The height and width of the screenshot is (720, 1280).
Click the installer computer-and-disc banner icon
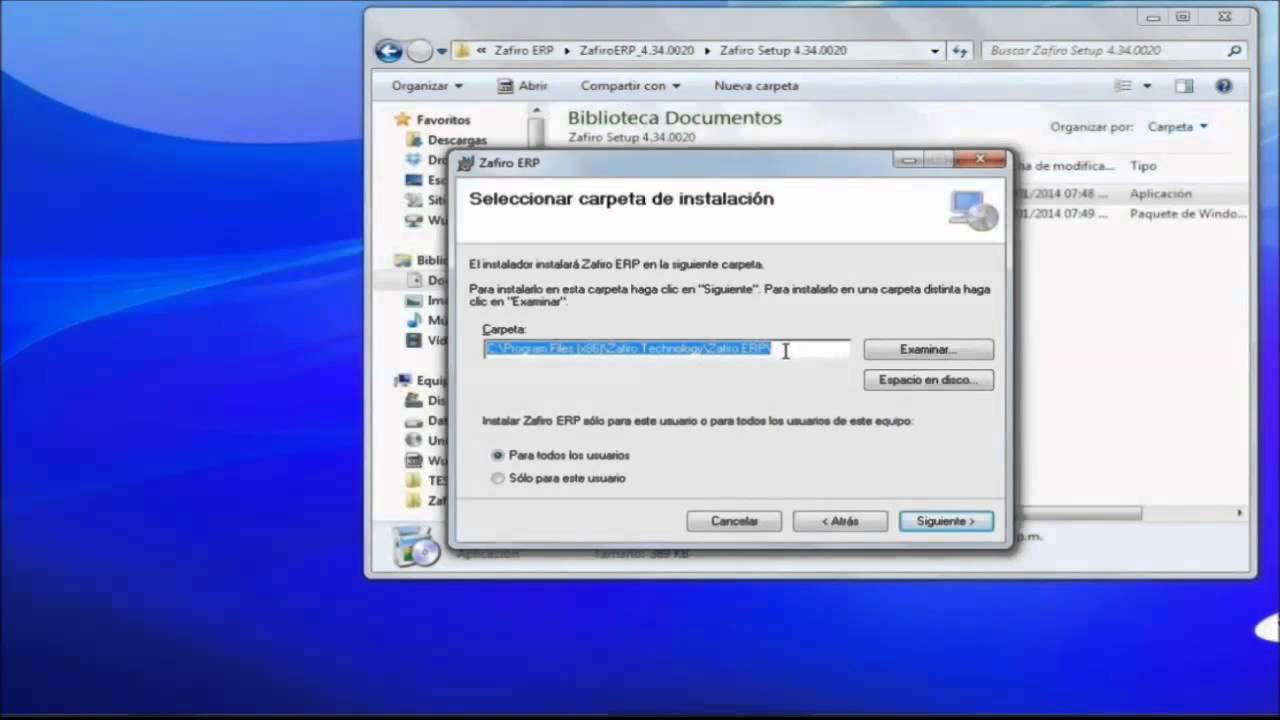coord(973,209)
